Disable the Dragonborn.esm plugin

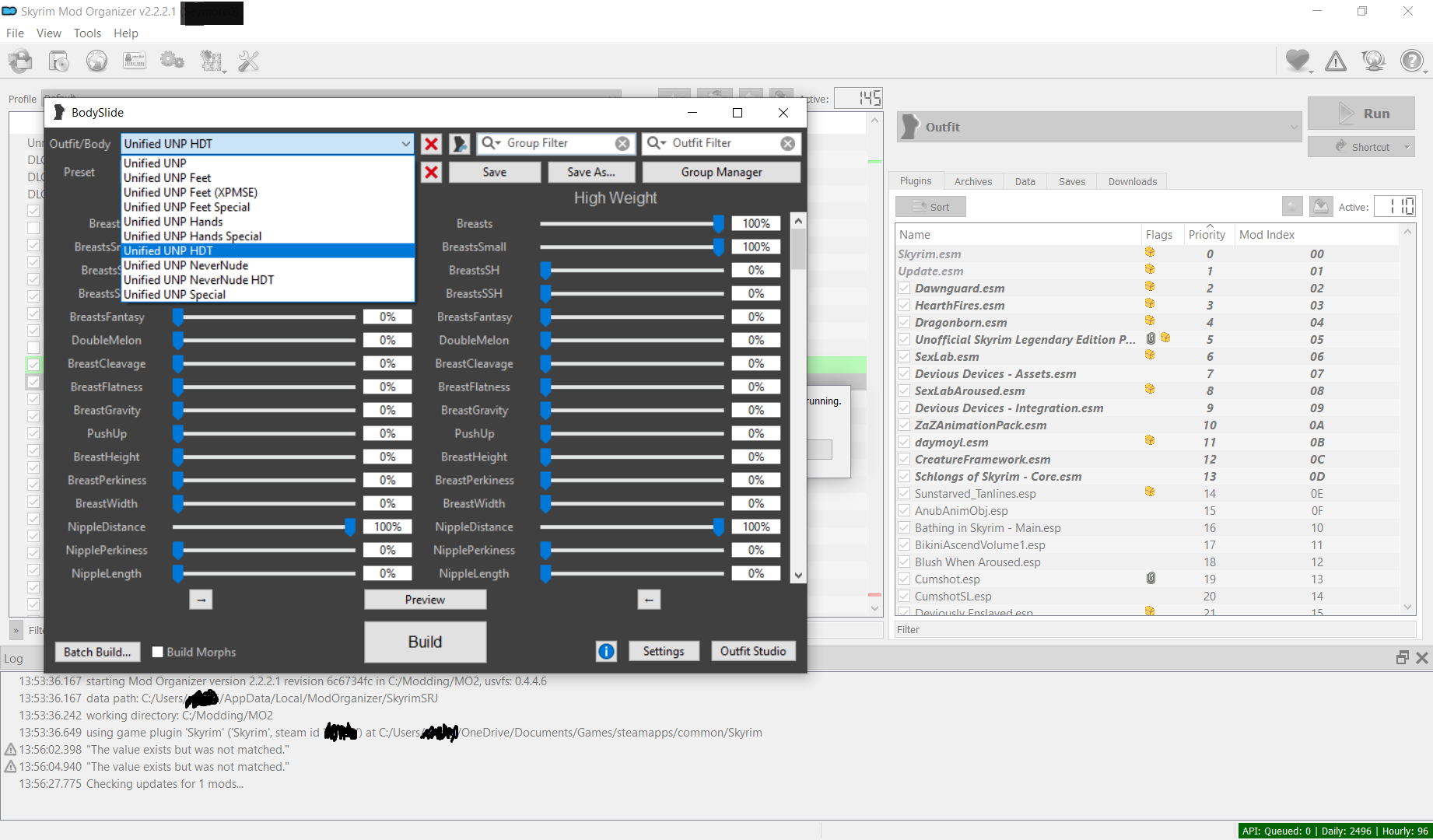(904, 322)
